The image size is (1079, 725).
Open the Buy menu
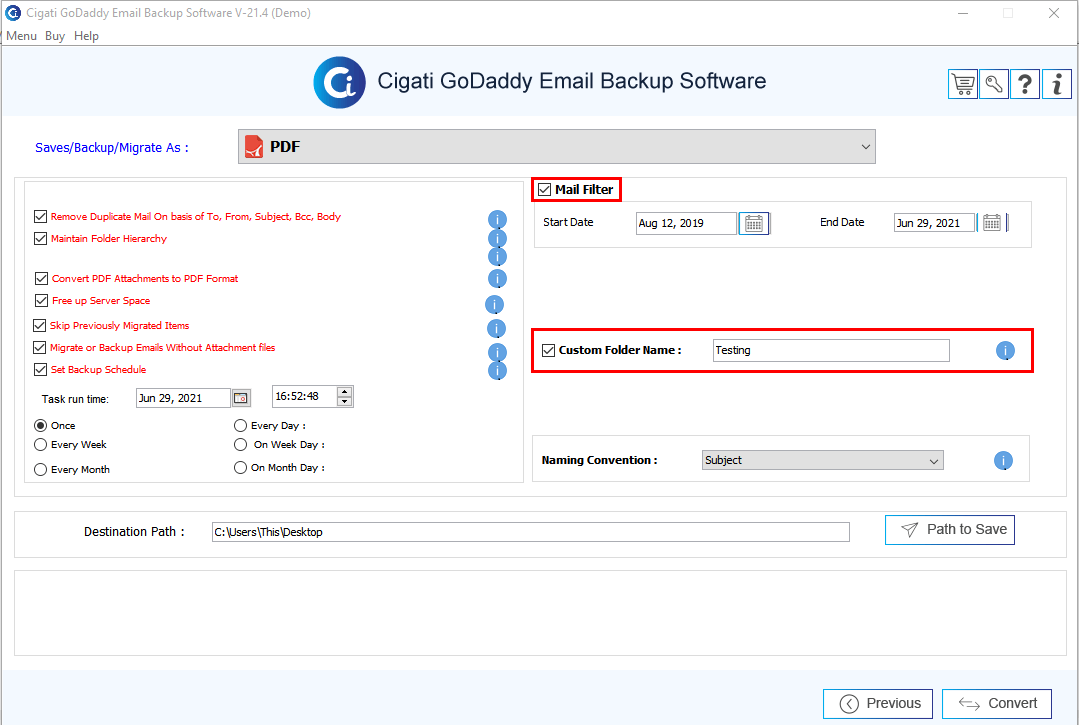pyautogui.click(x=55, y=36)
